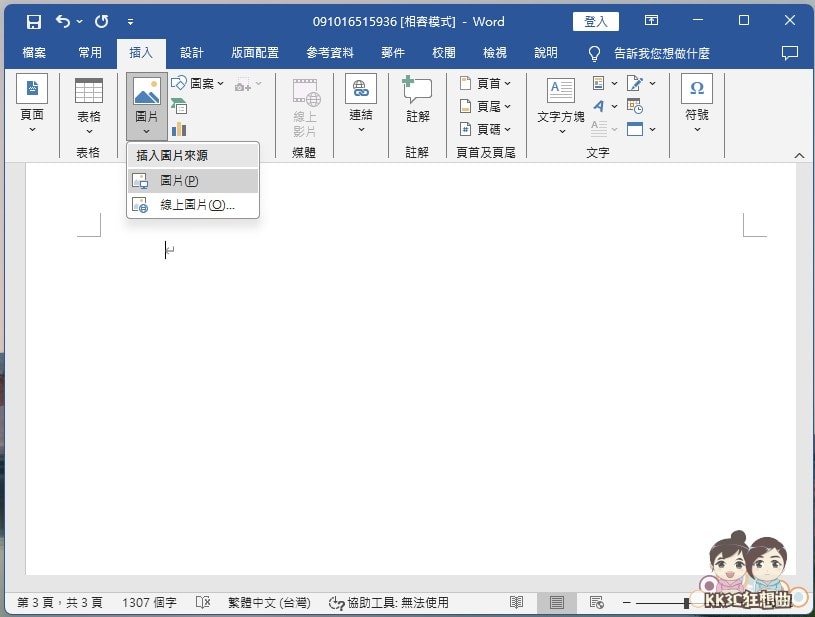815x617 pixels.
Task: Switch to the 常用 home tab
Action: pyautogui.click(x=90, y=52)
